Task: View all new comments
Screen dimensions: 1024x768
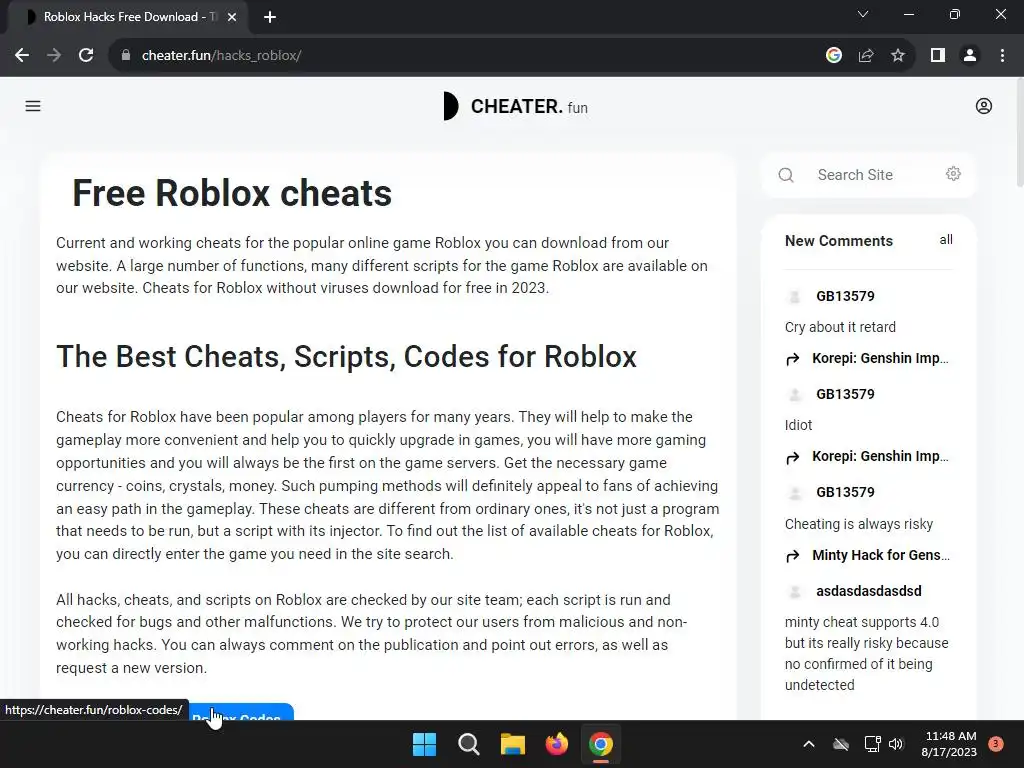Action: point(946,240)
